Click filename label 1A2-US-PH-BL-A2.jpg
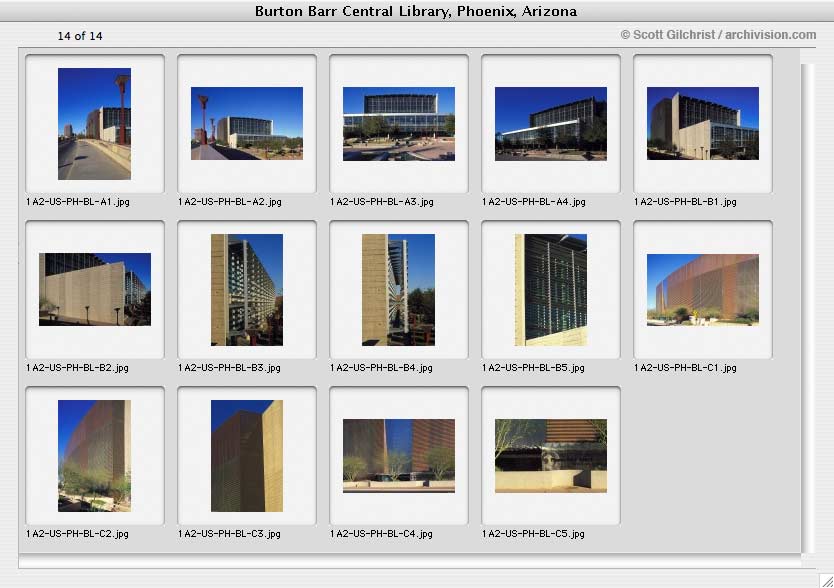 coord(230,202)
